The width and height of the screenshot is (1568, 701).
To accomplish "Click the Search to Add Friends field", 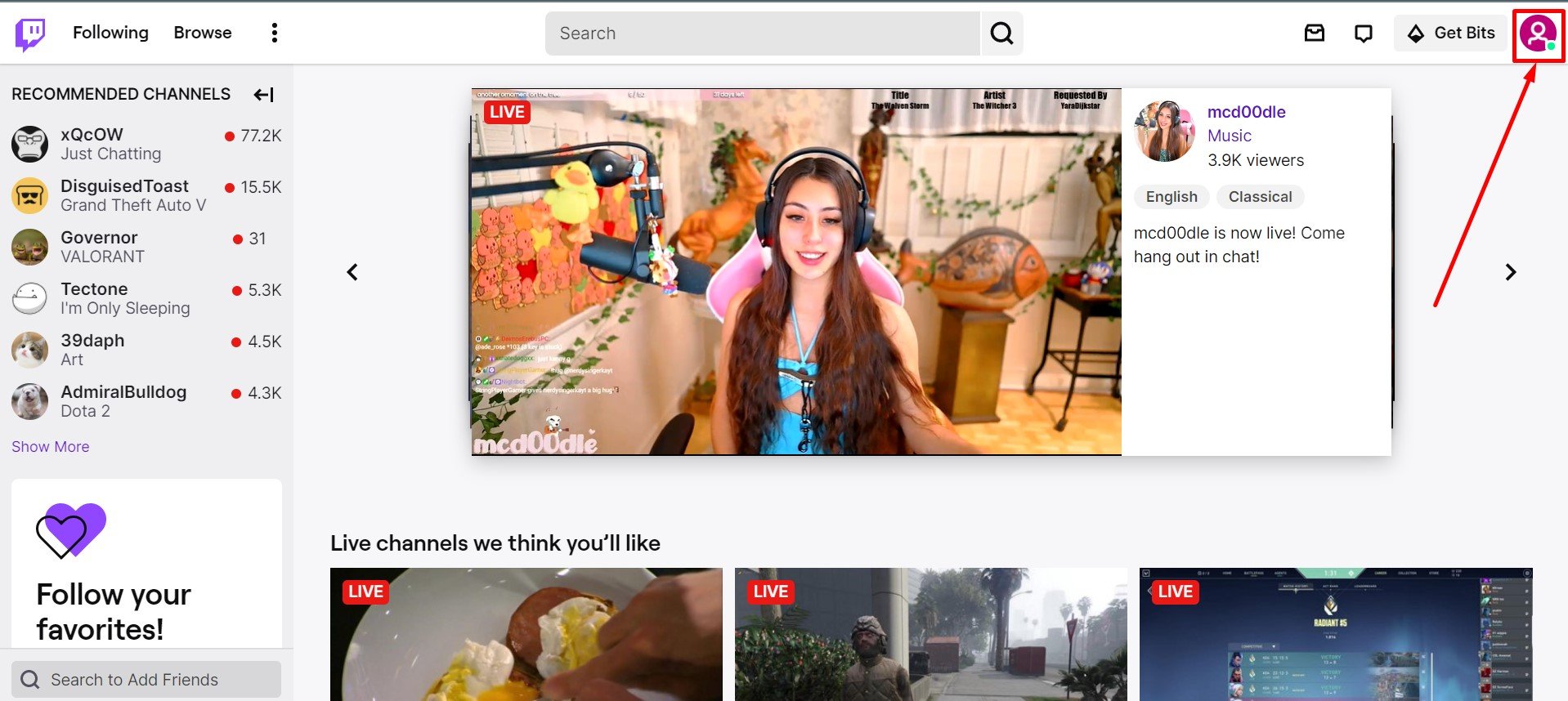I will [146, 680].
